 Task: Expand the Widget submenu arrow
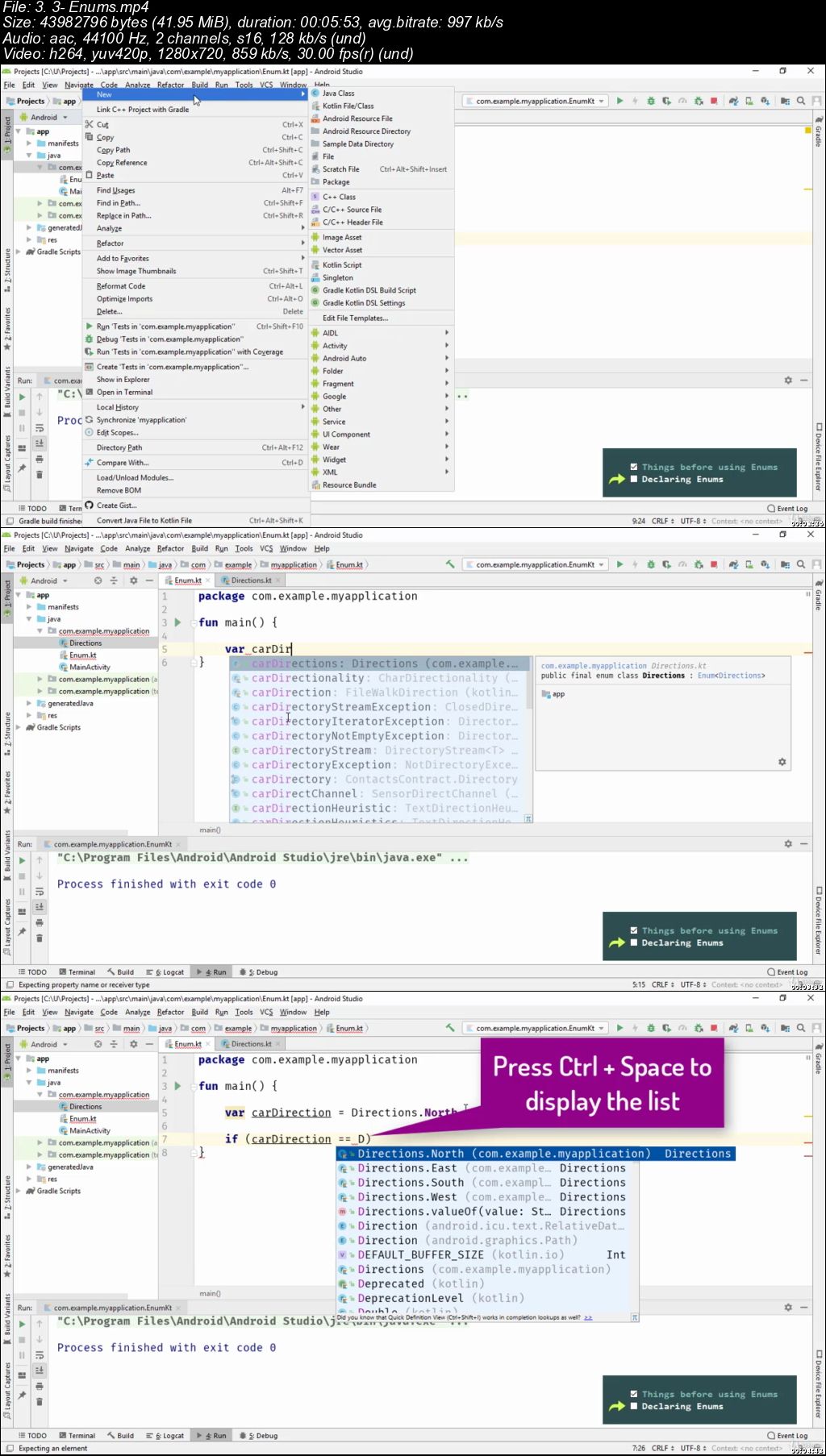tap(447, 460)
